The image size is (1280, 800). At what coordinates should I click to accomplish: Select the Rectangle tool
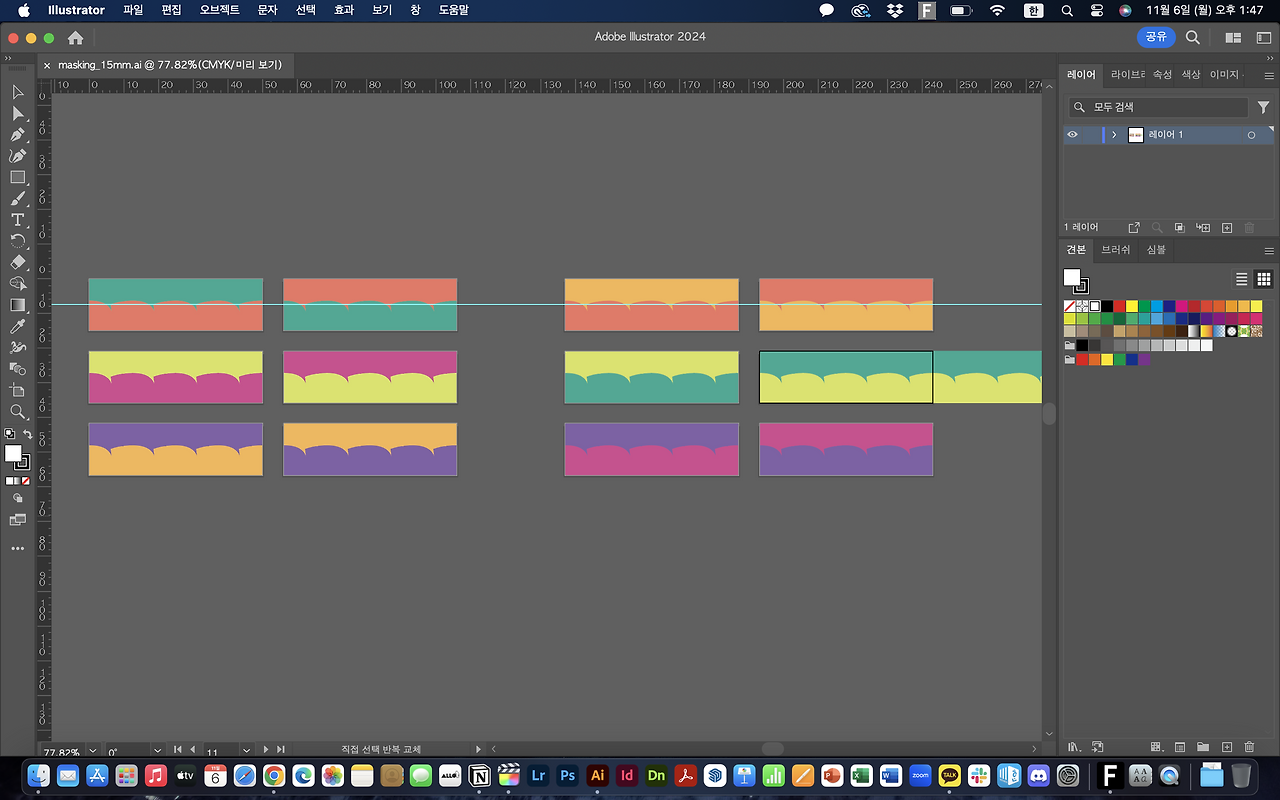(x=18, y=177)
